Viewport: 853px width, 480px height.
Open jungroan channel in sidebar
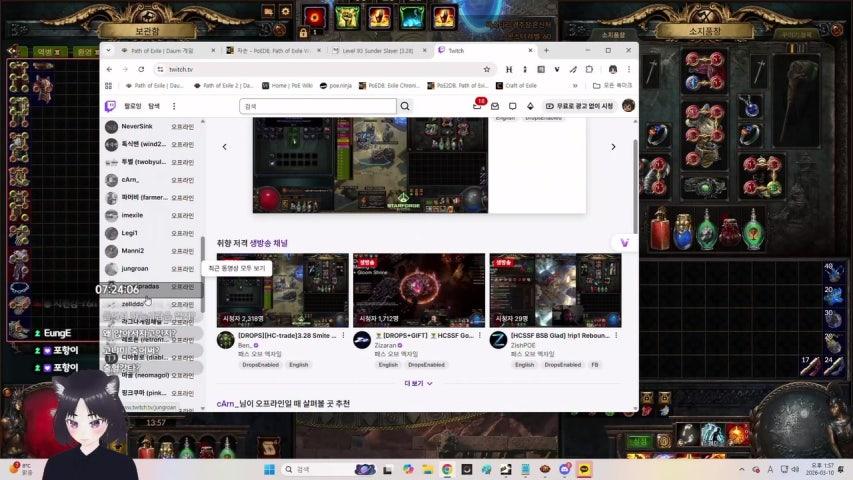point(152,269)
